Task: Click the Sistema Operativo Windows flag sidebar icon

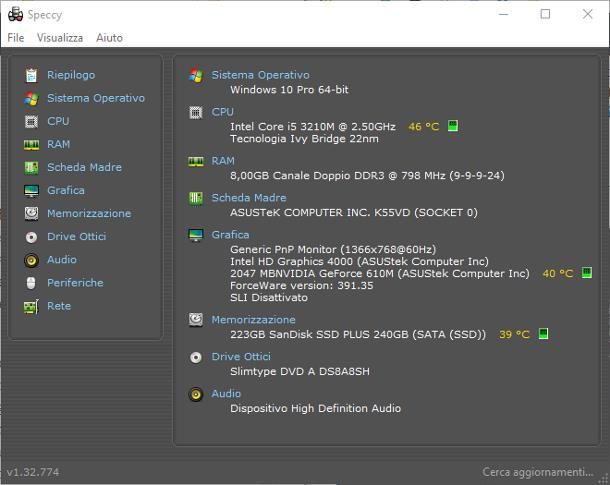Action: [x=31, y=98]
